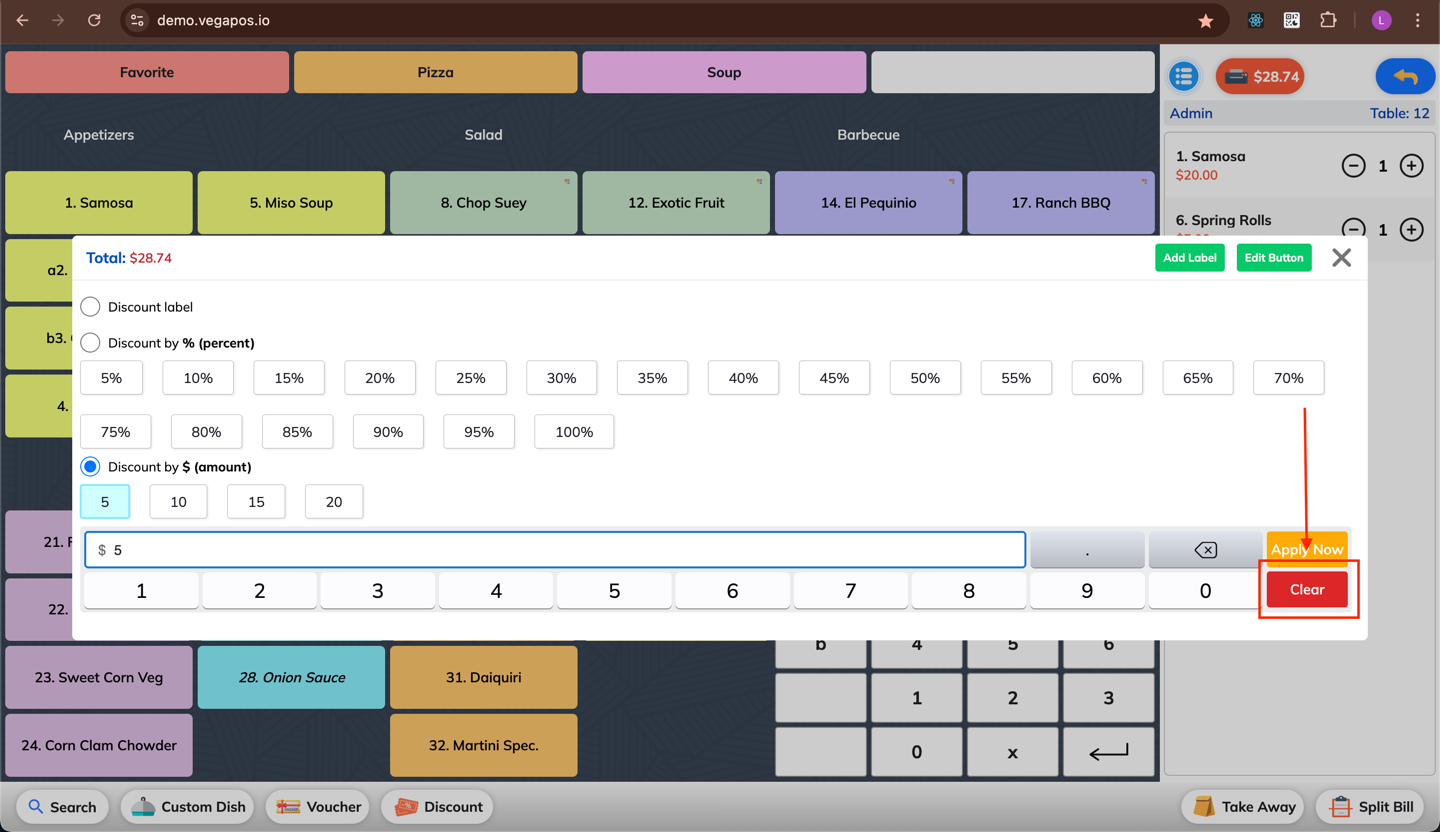Screen dimensions: 1440x832
Task: Select Discount by $ (amount) radio option
Action: coord(90,467)
